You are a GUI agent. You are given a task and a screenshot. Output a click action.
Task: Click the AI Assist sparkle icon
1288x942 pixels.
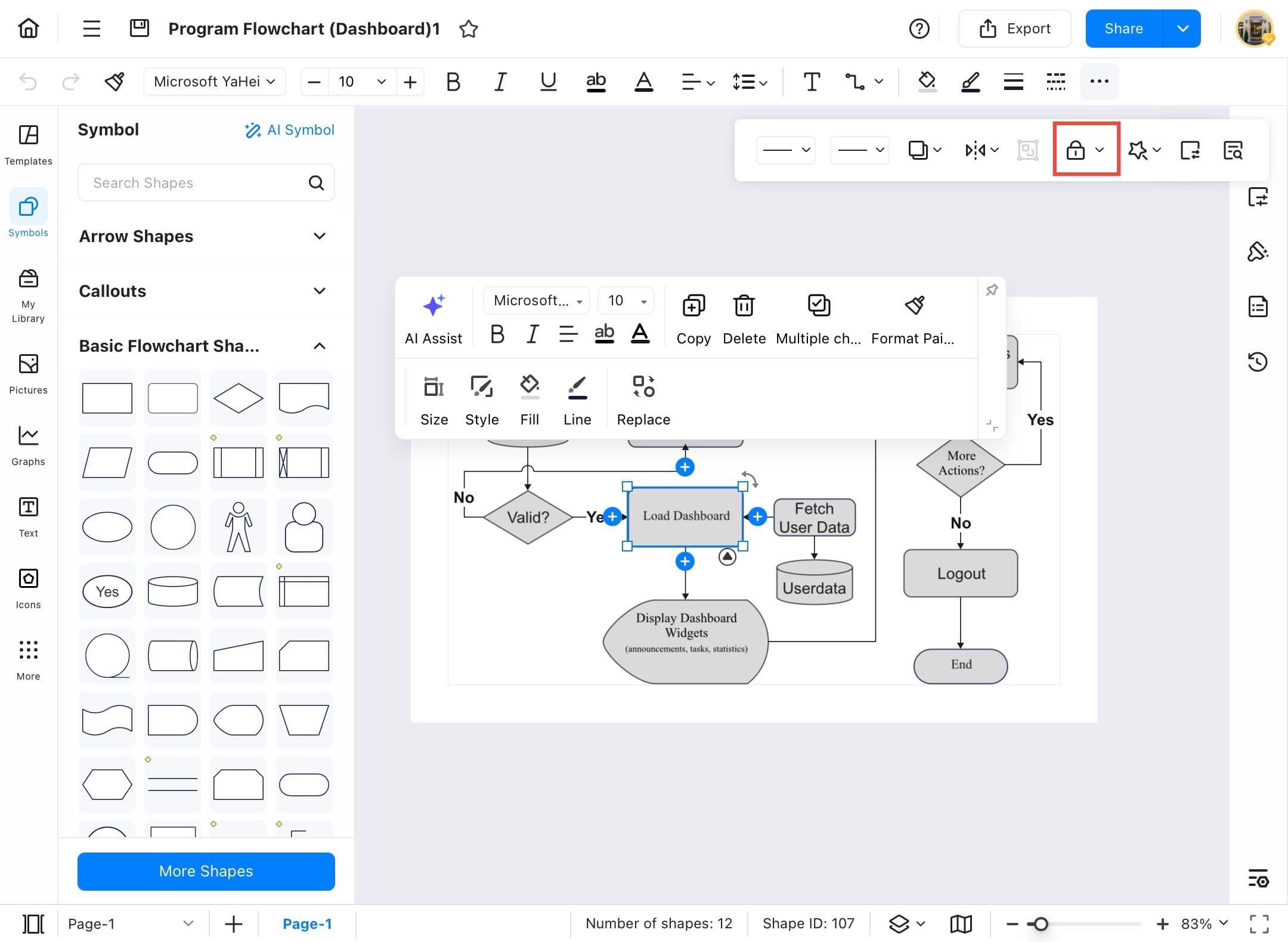434,305
